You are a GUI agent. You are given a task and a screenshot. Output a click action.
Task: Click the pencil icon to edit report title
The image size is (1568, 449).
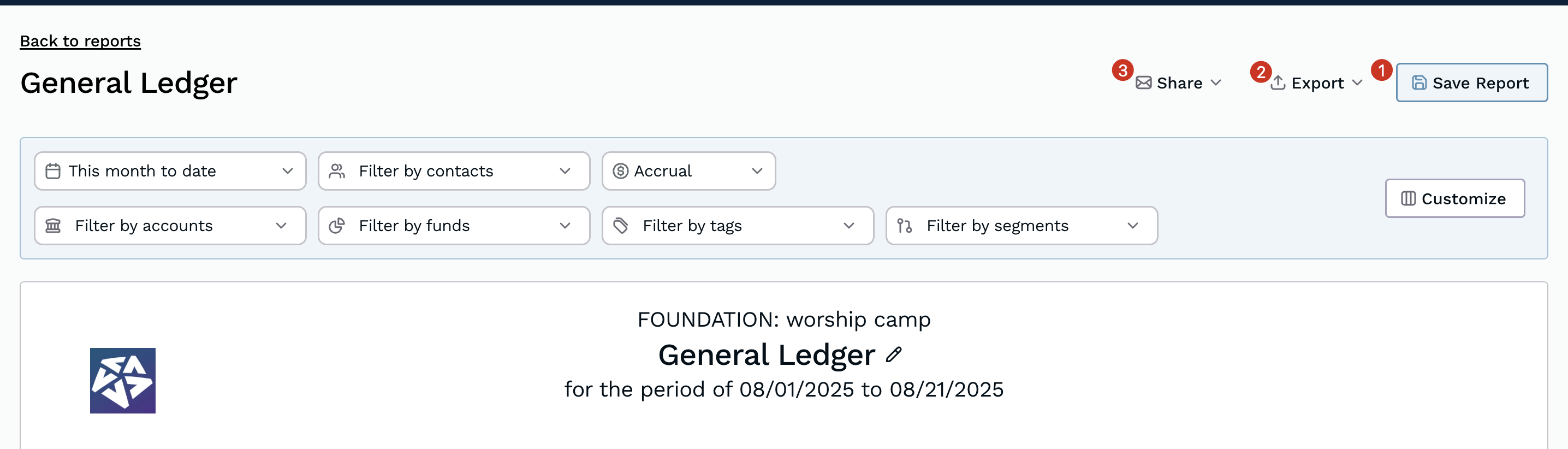coord(894,355)
